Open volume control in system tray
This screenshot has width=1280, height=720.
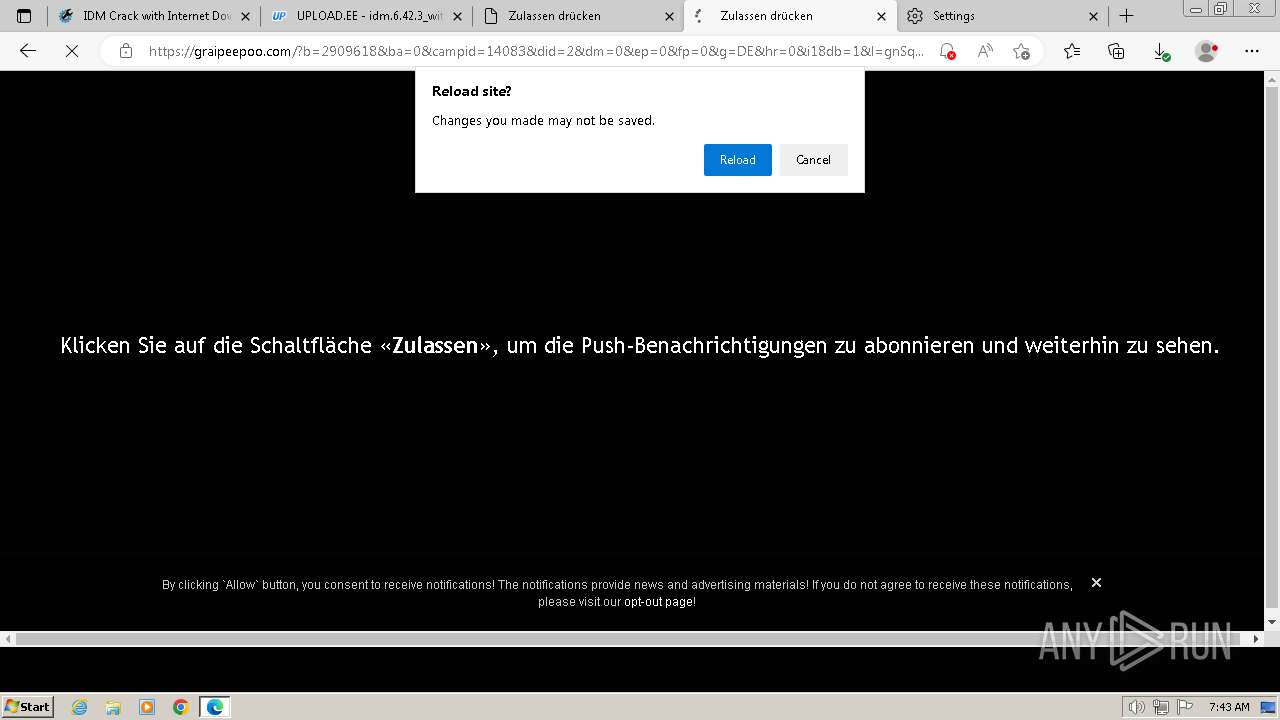[1137, 707]
